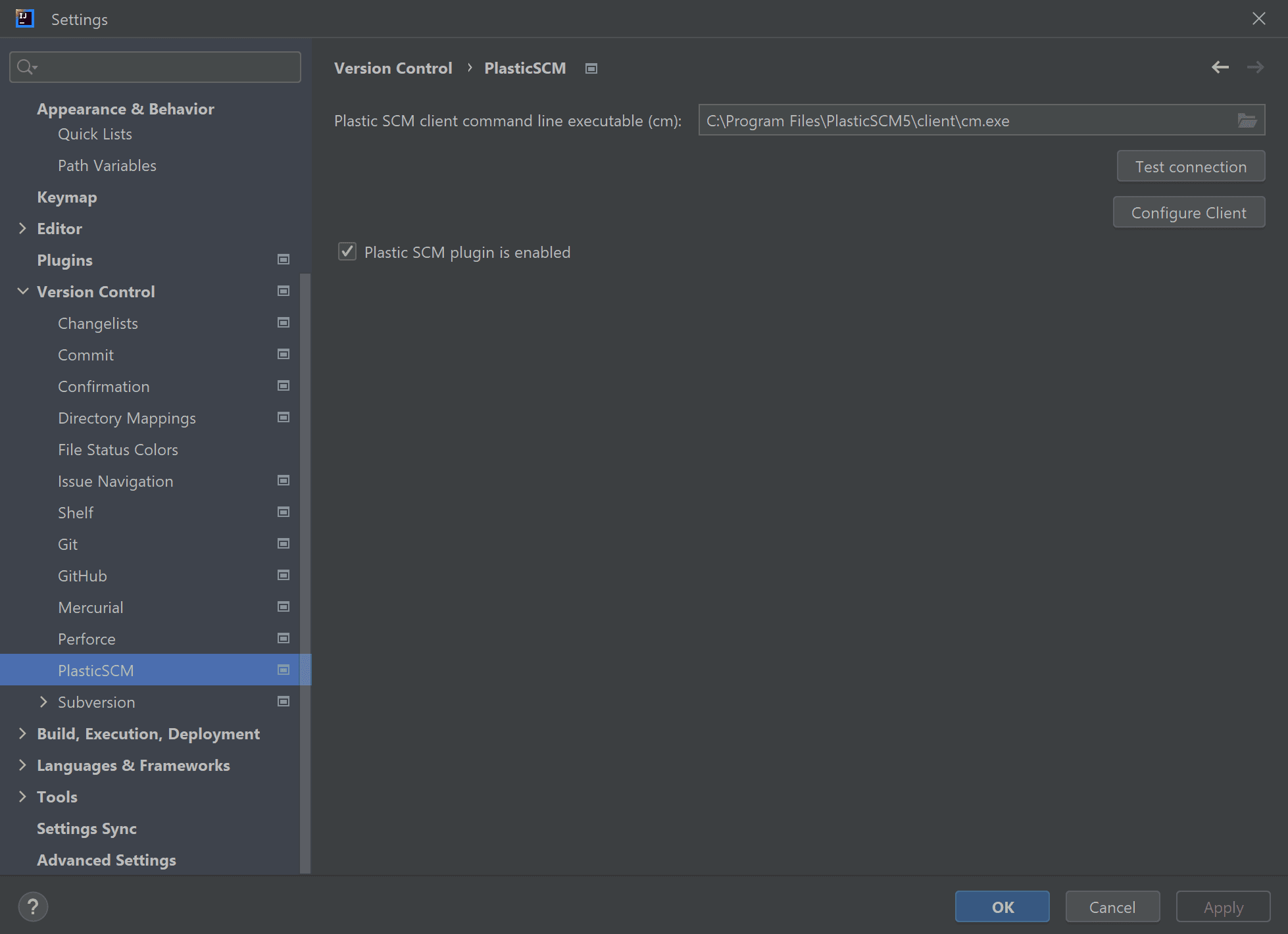Click the browse folder icon for cm.exe path
The width and height of the screenshot is (1288, 934).
[1247, 120]
